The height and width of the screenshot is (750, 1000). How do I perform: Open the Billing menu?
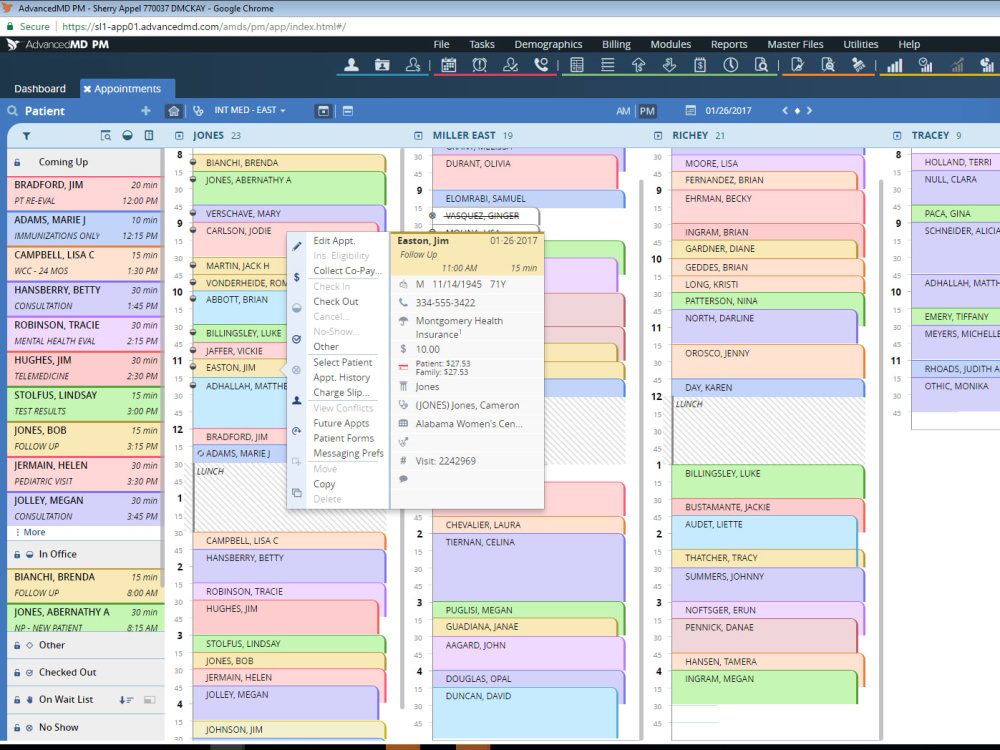click(616, 45)
